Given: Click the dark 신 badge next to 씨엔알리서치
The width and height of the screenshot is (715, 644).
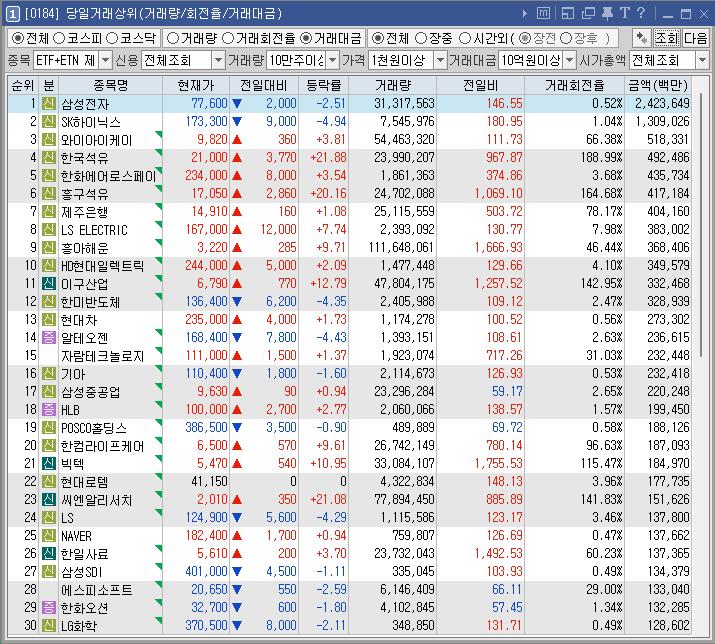Looking at the screenshot, I should 49,499.
